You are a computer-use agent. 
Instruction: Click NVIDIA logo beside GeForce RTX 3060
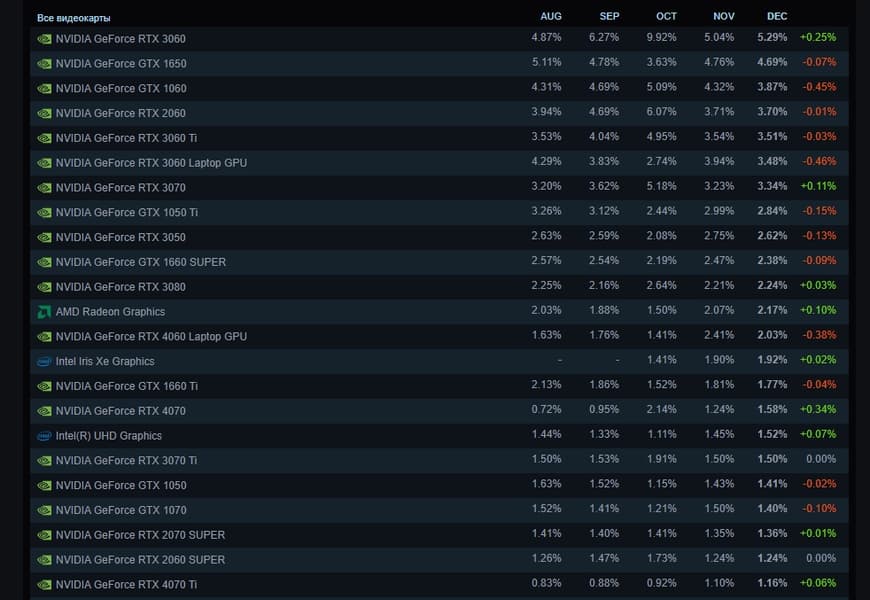pyautogui.click(x=44, y=39)
